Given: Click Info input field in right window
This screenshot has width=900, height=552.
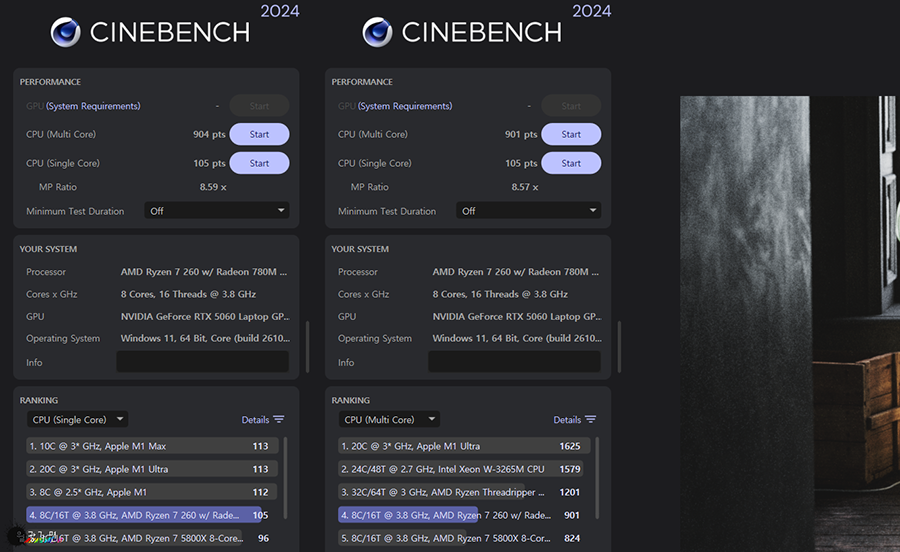Looking at the screenshot, I should point(514,362).
